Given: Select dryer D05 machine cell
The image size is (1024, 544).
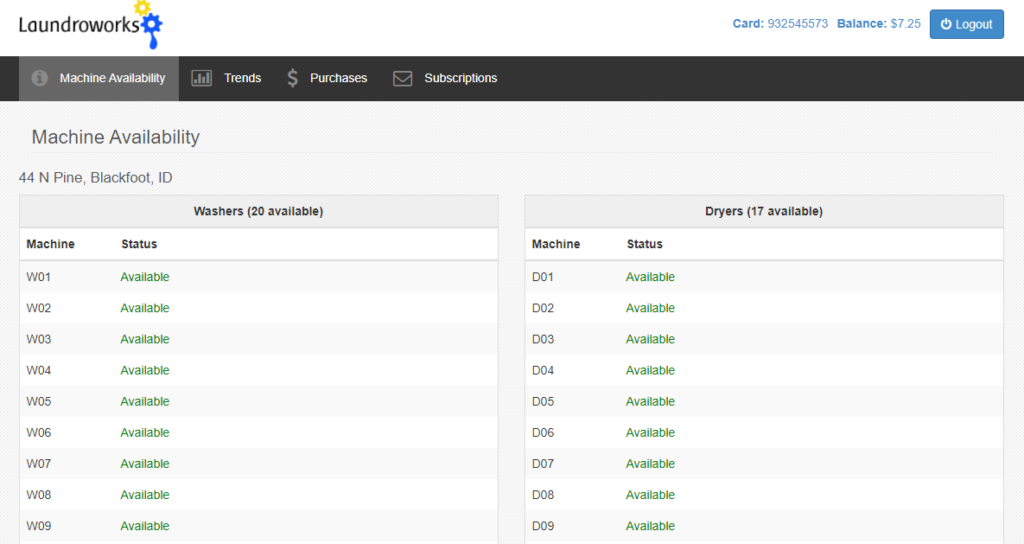Looking at the screenshot, I should [543, 402].
